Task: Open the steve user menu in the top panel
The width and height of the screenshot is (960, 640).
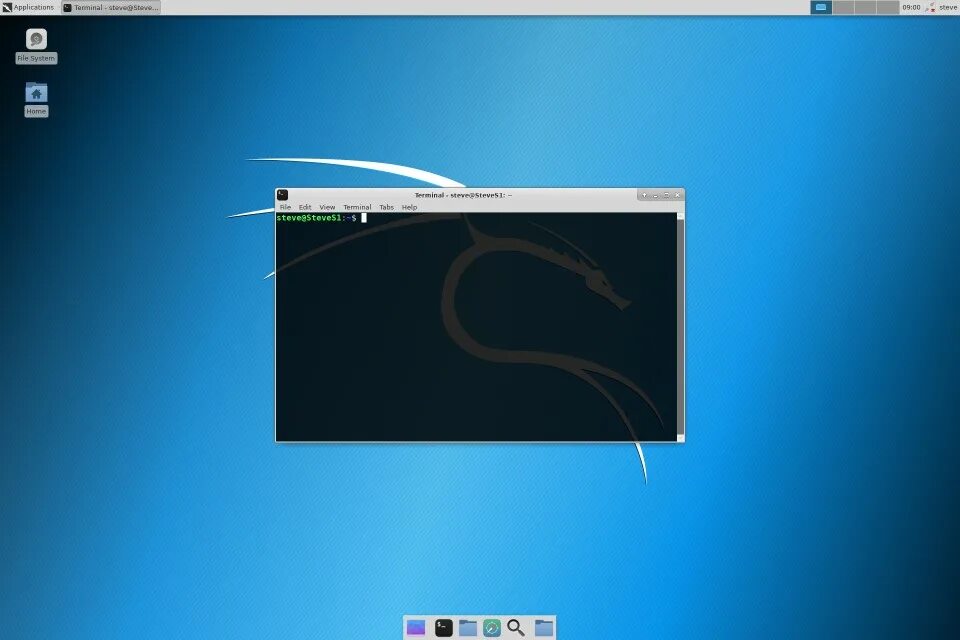Action: [948, 7]
